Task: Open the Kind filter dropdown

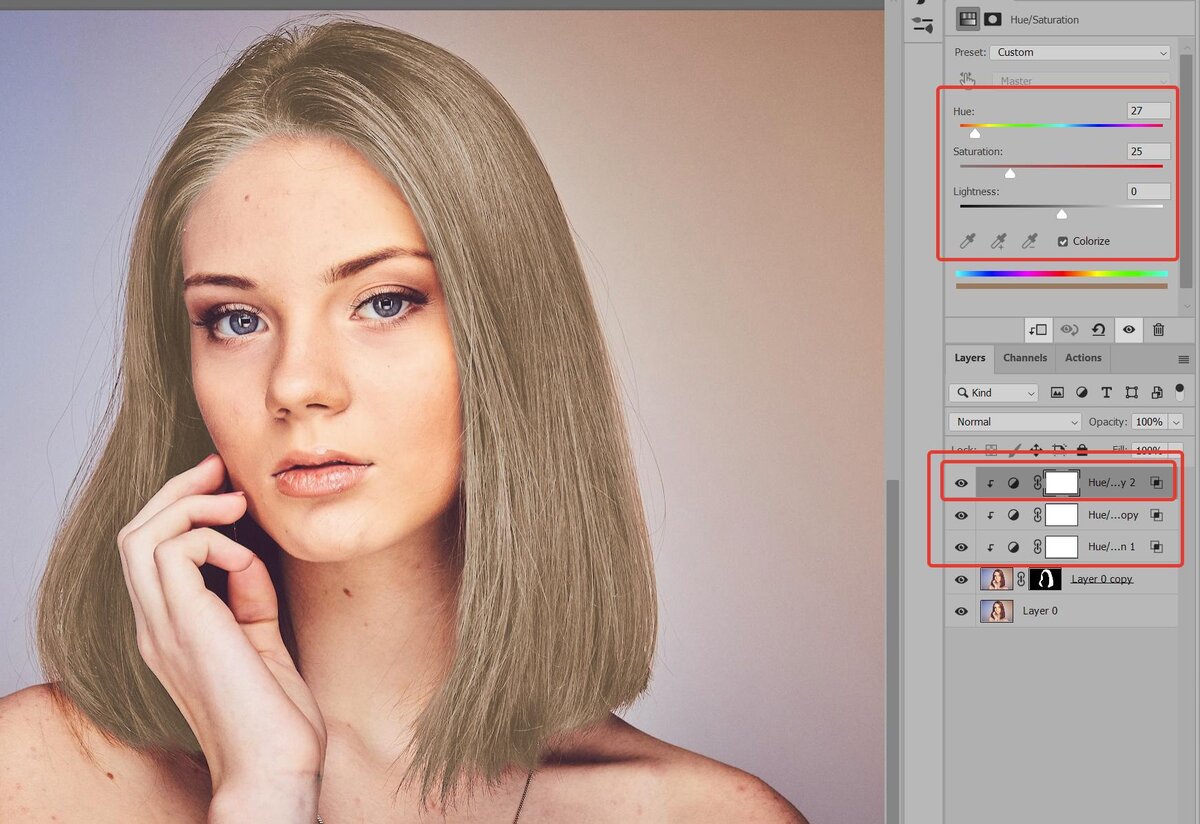Action: (x=994, y=393)
